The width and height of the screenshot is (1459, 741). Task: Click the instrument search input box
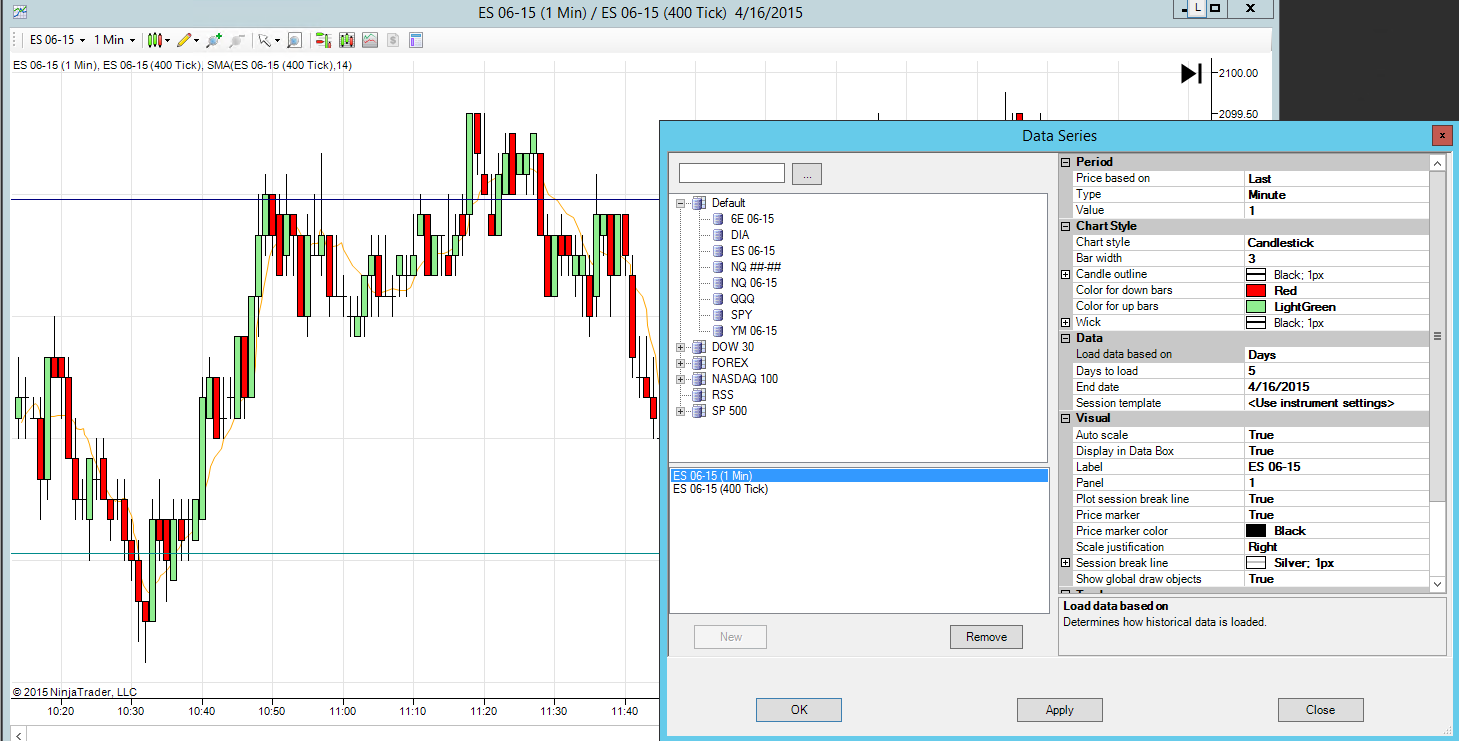tap(732, 174)
